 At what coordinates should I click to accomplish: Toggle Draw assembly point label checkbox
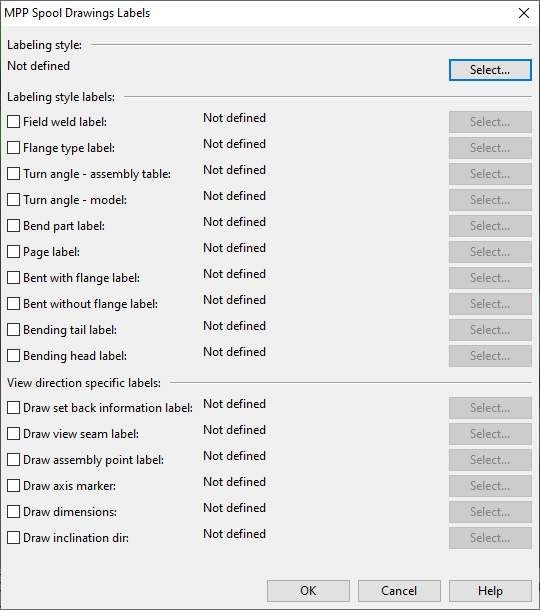tap(14, 460)
